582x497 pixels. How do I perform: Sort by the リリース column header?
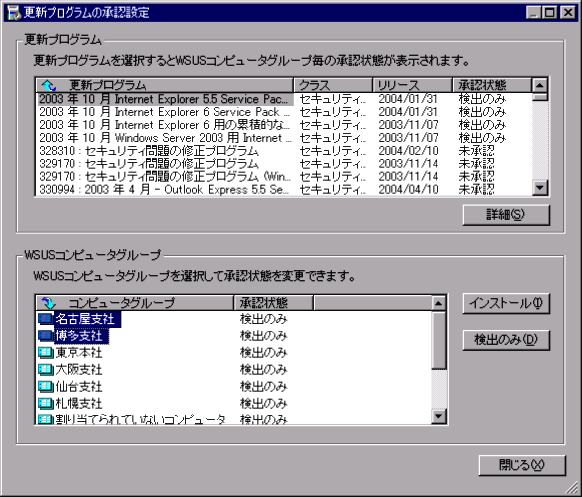[412, 85]
